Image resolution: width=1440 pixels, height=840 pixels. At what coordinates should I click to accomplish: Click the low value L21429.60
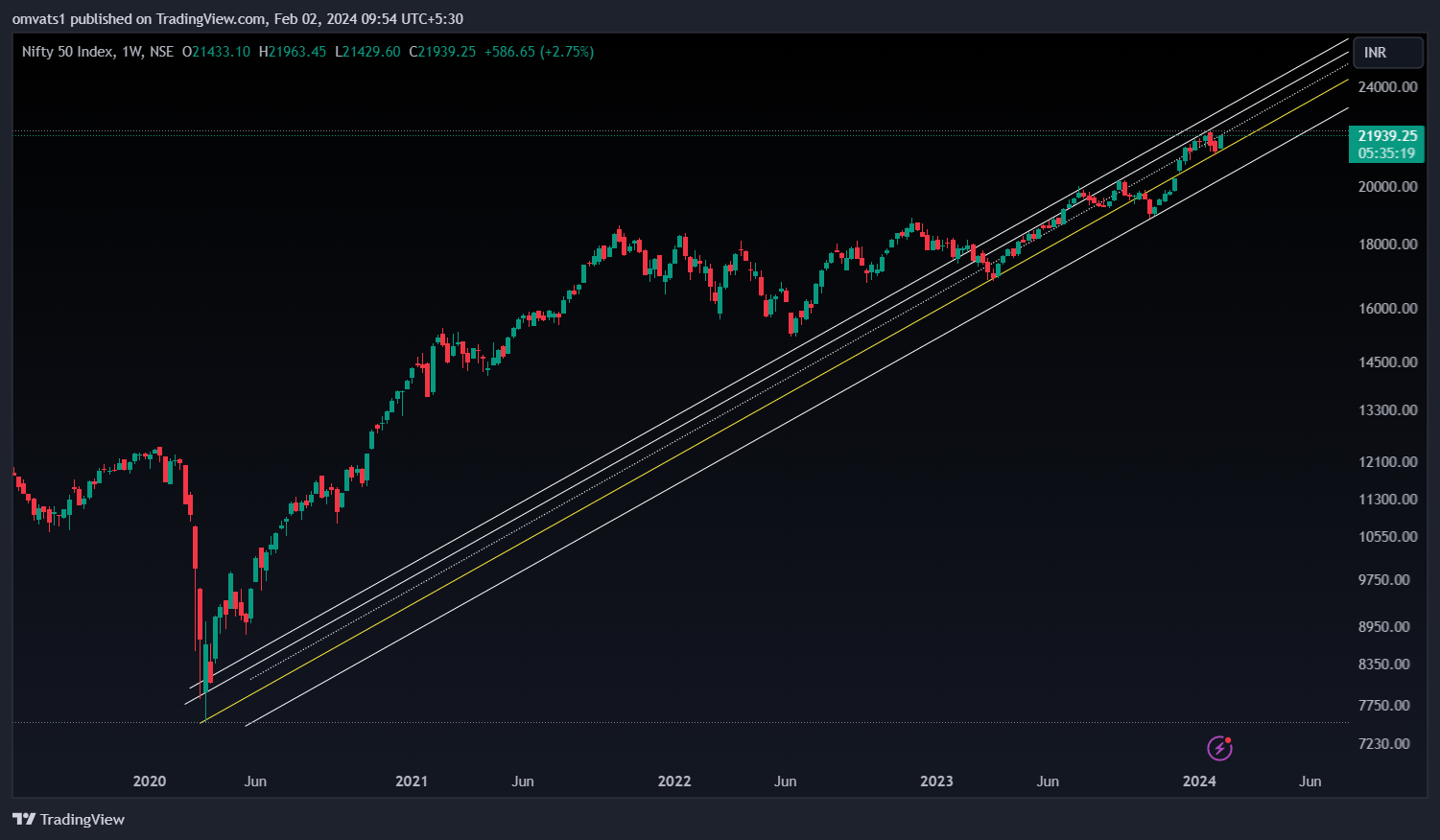point(367,52)
